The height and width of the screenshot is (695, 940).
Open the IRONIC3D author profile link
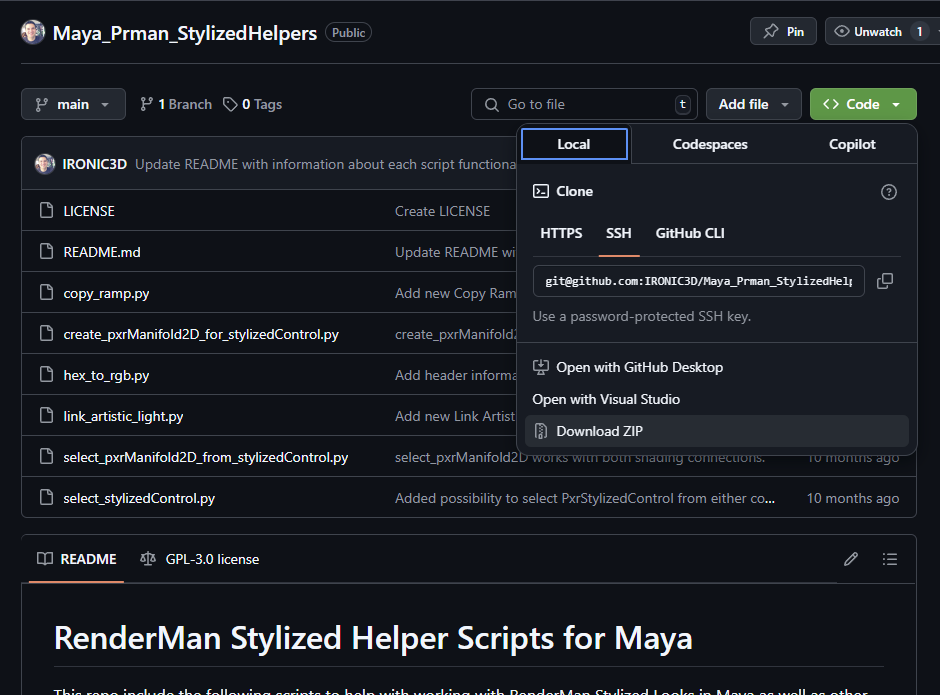coord(95,164)
